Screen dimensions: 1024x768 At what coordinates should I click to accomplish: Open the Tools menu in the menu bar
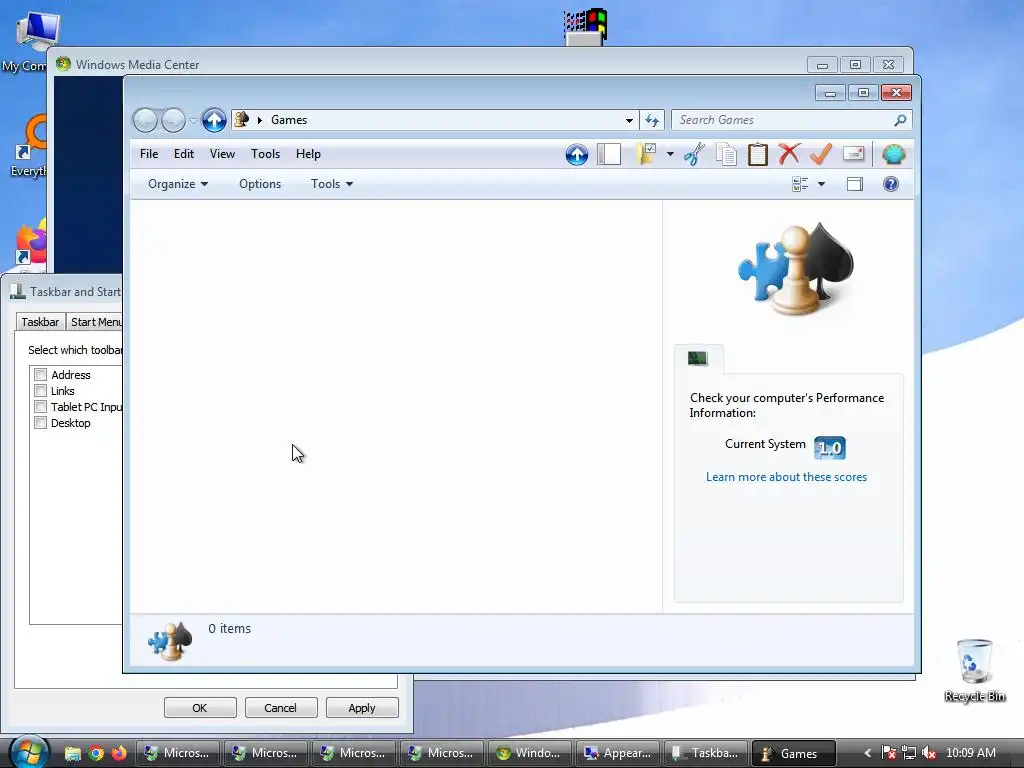265,154
